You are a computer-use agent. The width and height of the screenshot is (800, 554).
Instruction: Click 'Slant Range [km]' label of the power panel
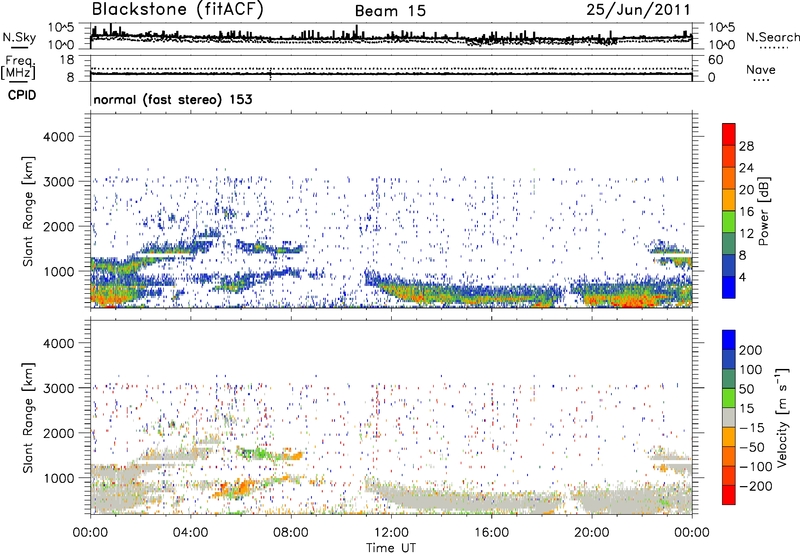pos(28,211)
